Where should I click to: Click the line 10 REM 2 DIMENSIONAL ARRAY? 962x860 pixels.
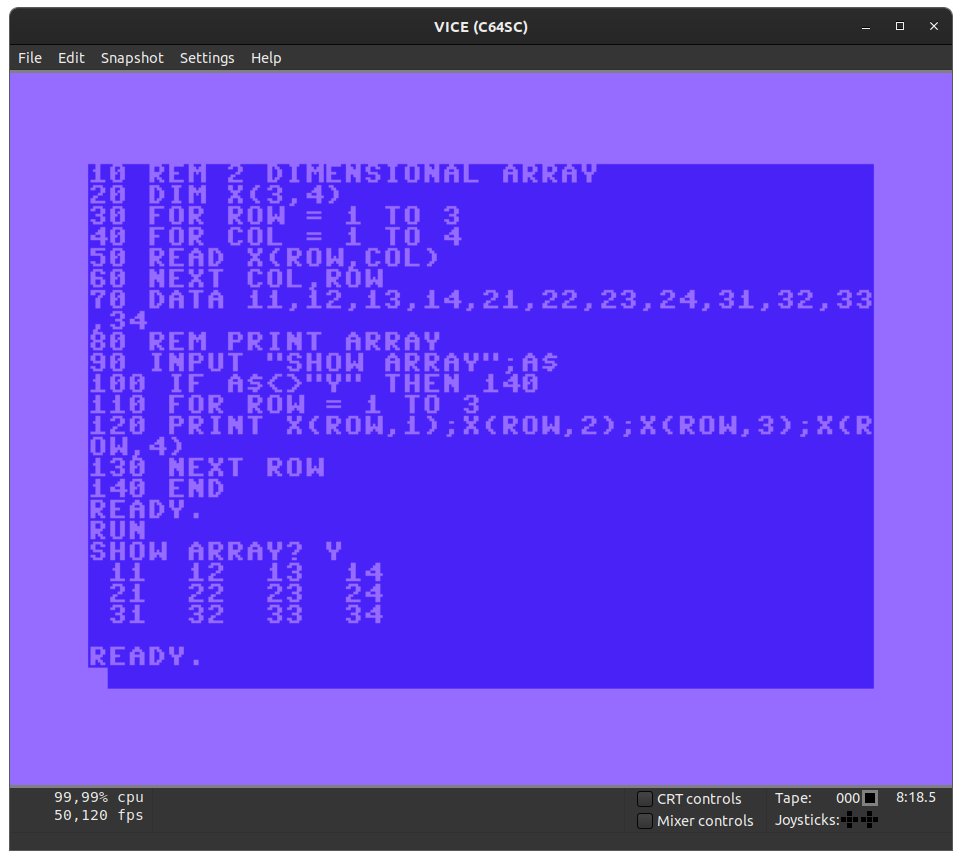point(343,174)
